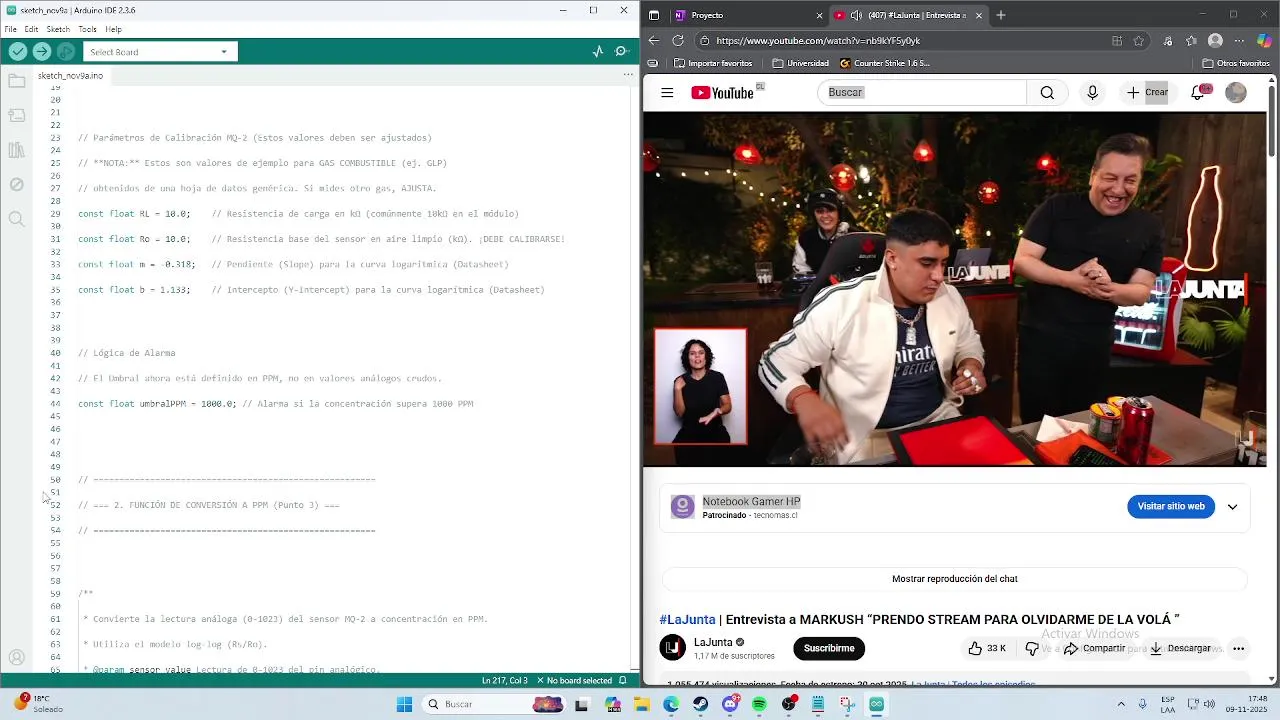Open the Universidad bookmarks folder
The height and width of the screenshot is (720, 1280).
(x=799, y=63)
